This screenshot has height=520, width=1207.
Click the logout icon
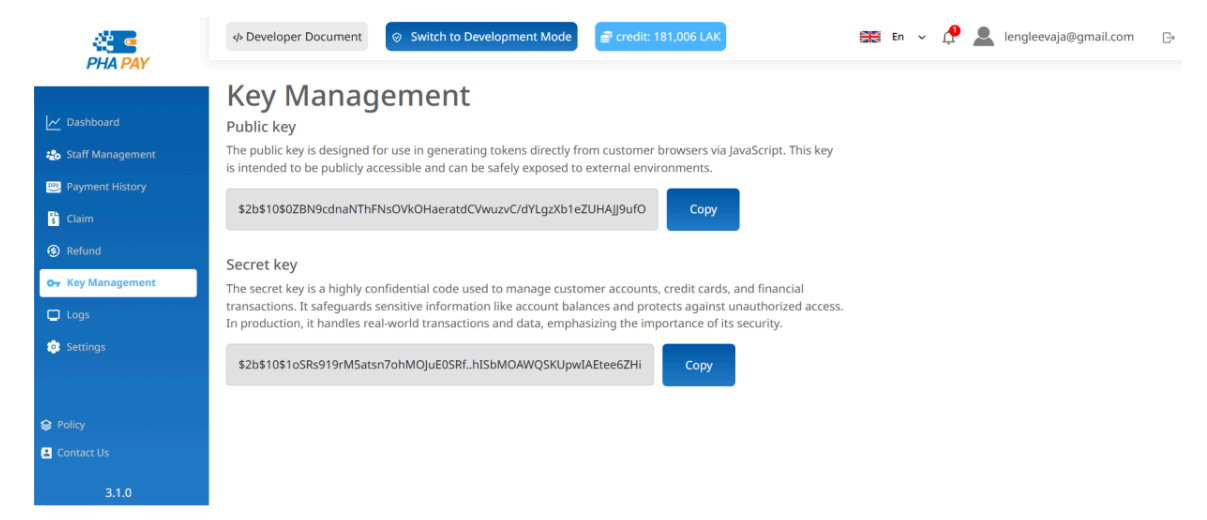(1168, 37)
